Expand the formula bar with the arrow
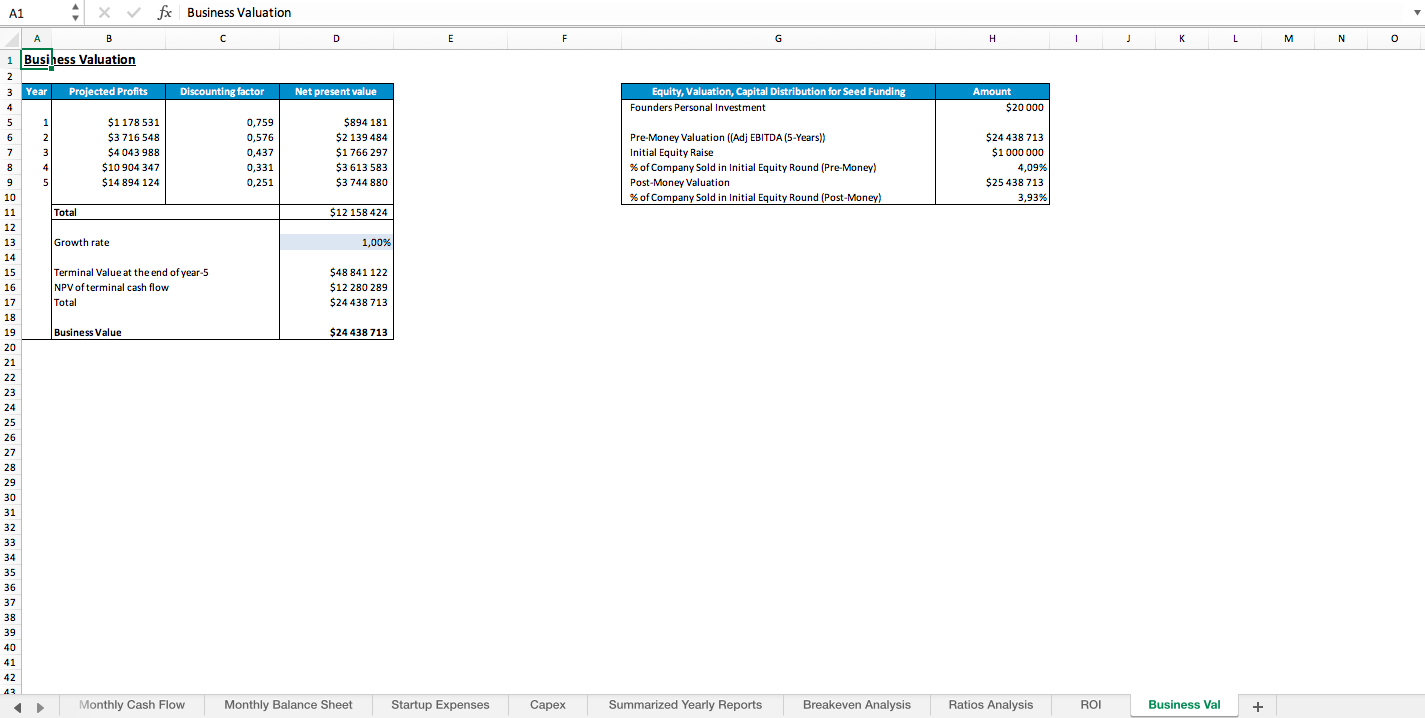Viewport: 1425px width, 718px height. tap(1415, 13)
